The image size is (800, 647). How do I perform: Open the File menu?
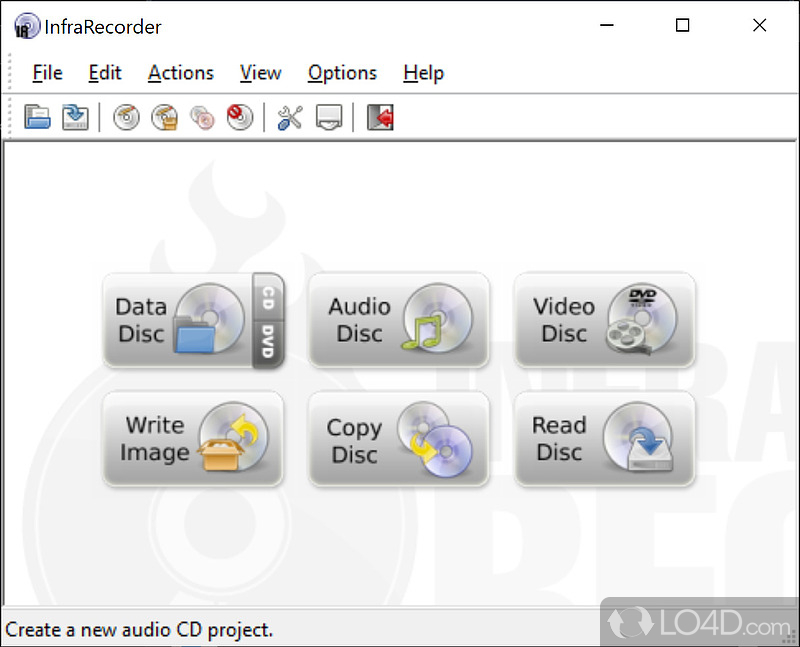point(47,73)
